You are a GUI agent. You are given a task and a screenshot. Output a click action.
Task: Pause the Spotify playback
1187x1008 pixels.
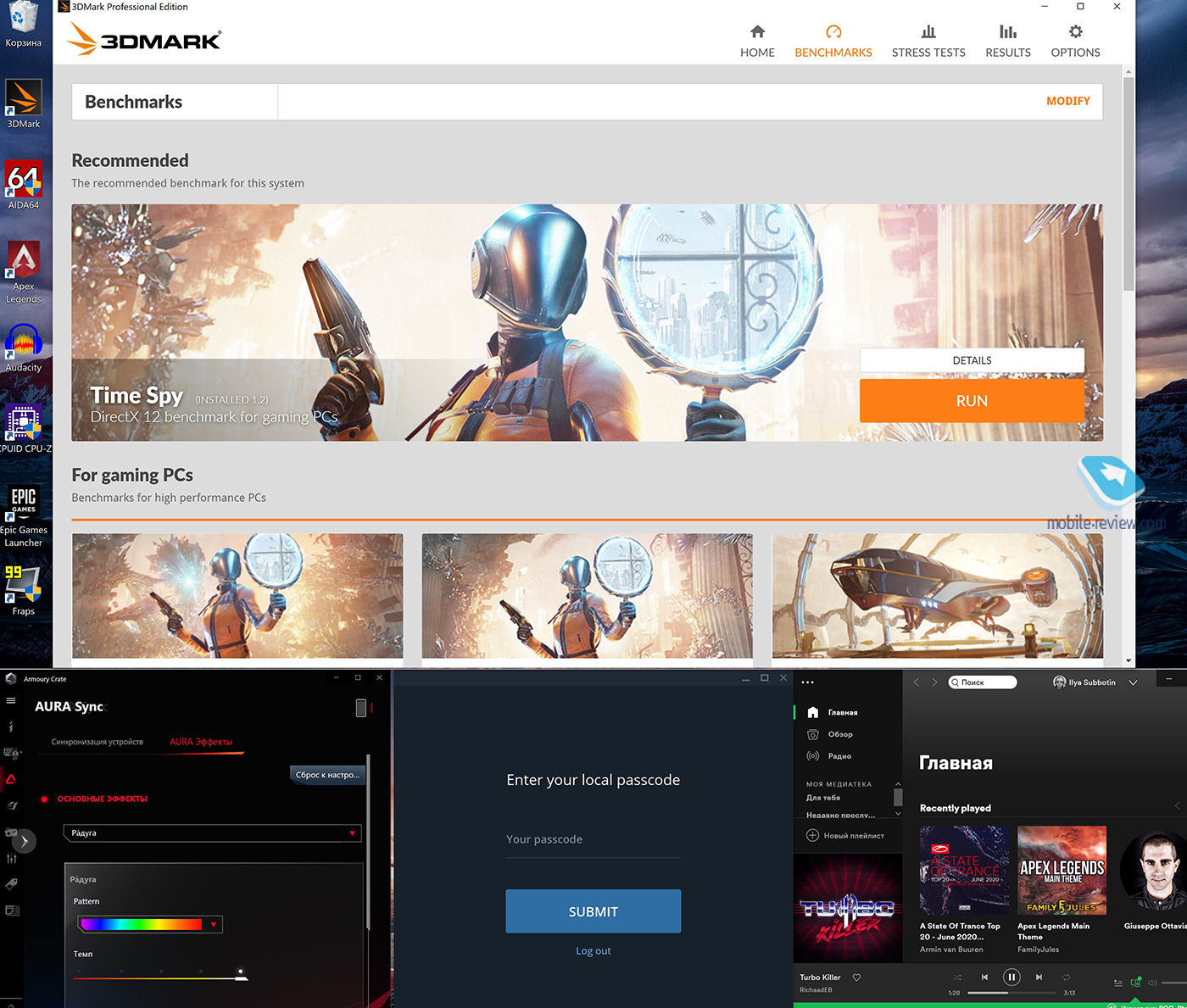pos(1011,977)
